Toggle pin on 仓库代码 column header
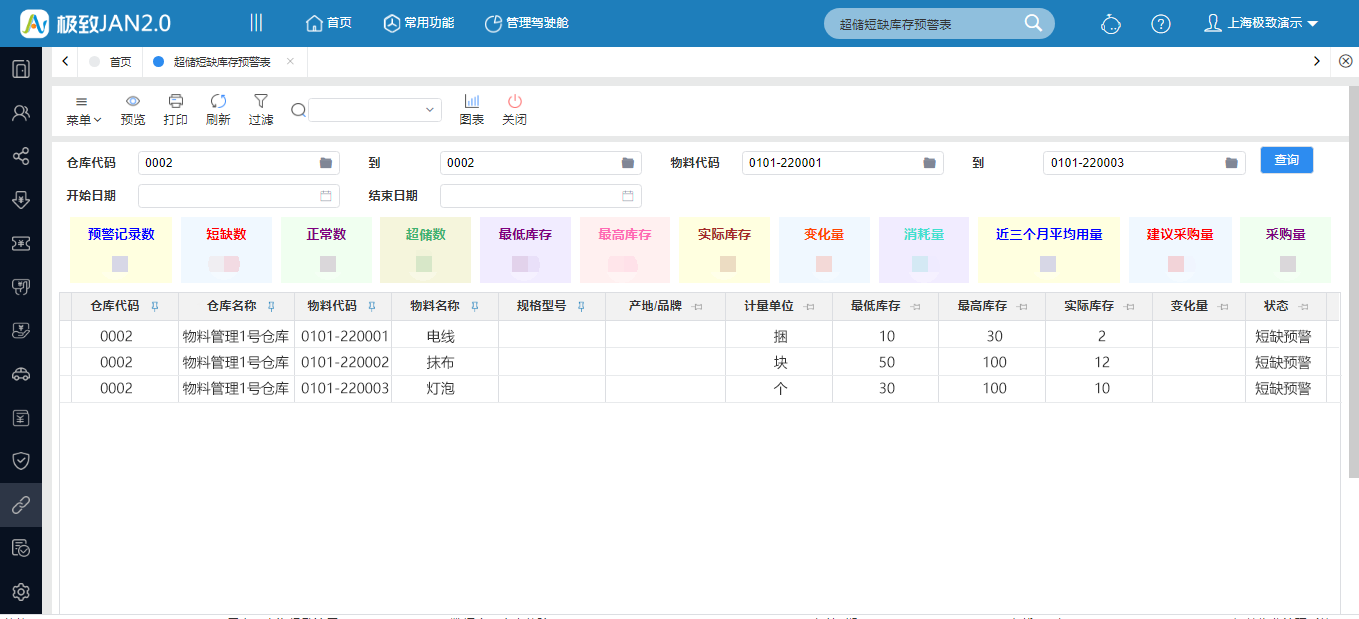Viewport: 1359px width, 619px height. pyautogui.click(x=154, y=306)
